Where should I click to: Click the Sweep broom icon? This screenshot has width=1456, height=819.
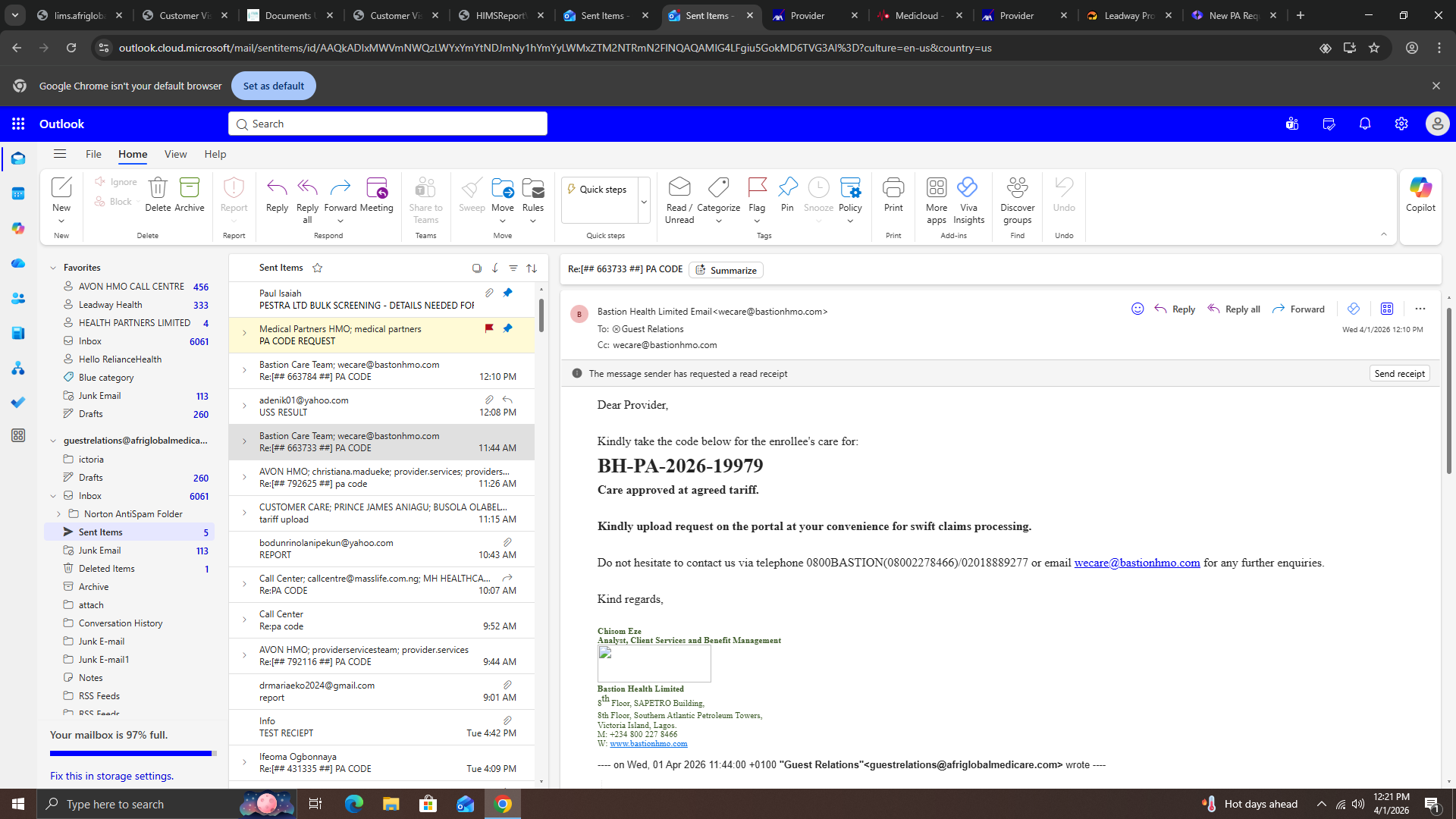point(471,187)
